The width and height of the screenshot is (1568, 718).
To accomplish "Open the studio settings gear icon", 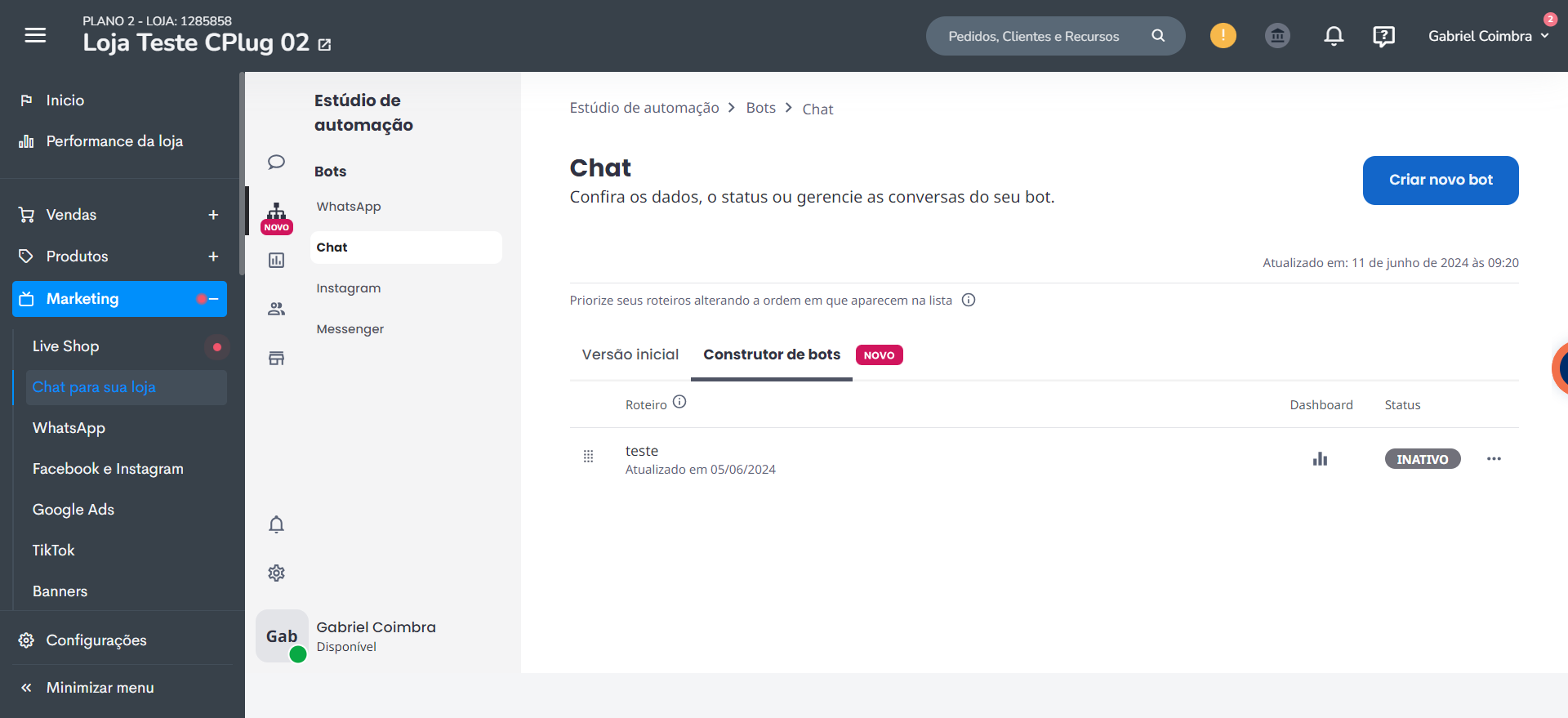I will click(x=276, y=573).
